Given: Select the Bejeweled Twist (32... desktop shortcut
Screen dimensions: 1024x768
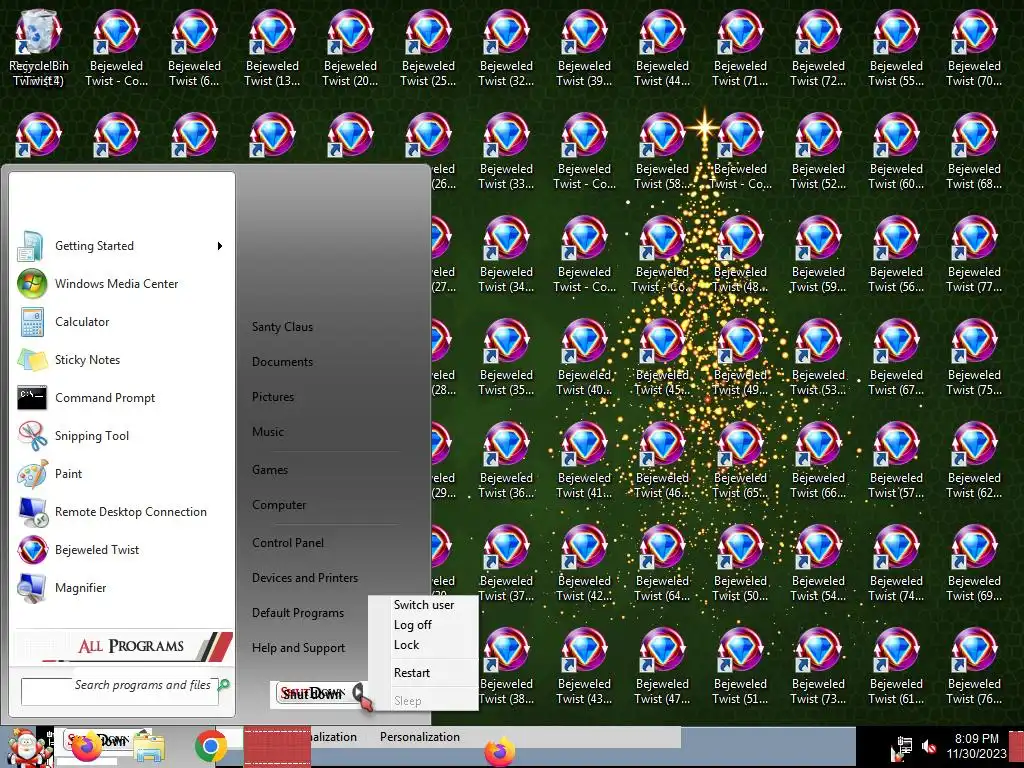Looking at the screenshot, I should pos(506,48).
